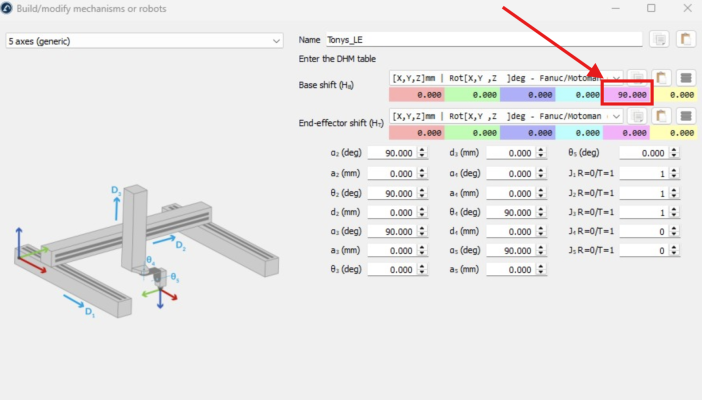The width and height of the screenshot is (702, 400).
Task: Select End-effector shift cyan rotation field
Action: (579, 133)
